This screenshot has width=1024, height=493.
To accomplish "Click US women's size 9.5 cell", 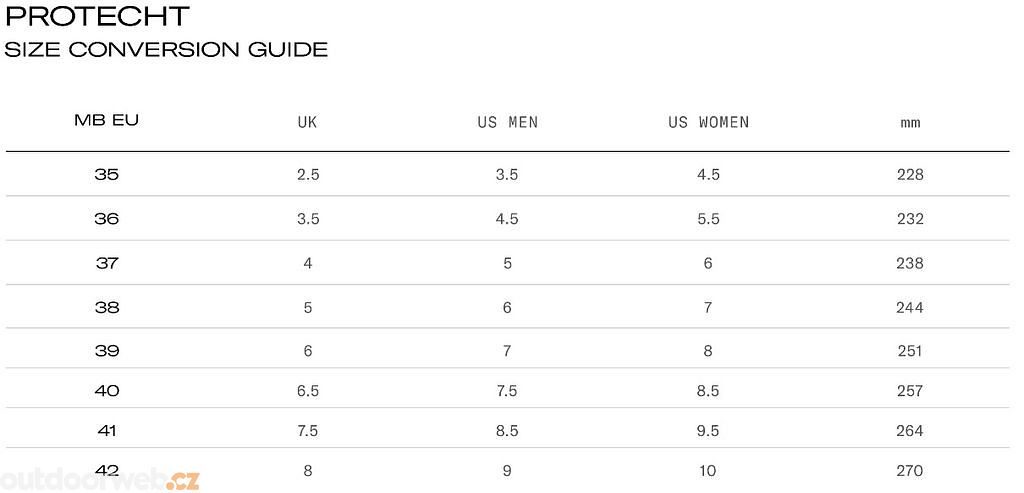I will coord(708,431).
